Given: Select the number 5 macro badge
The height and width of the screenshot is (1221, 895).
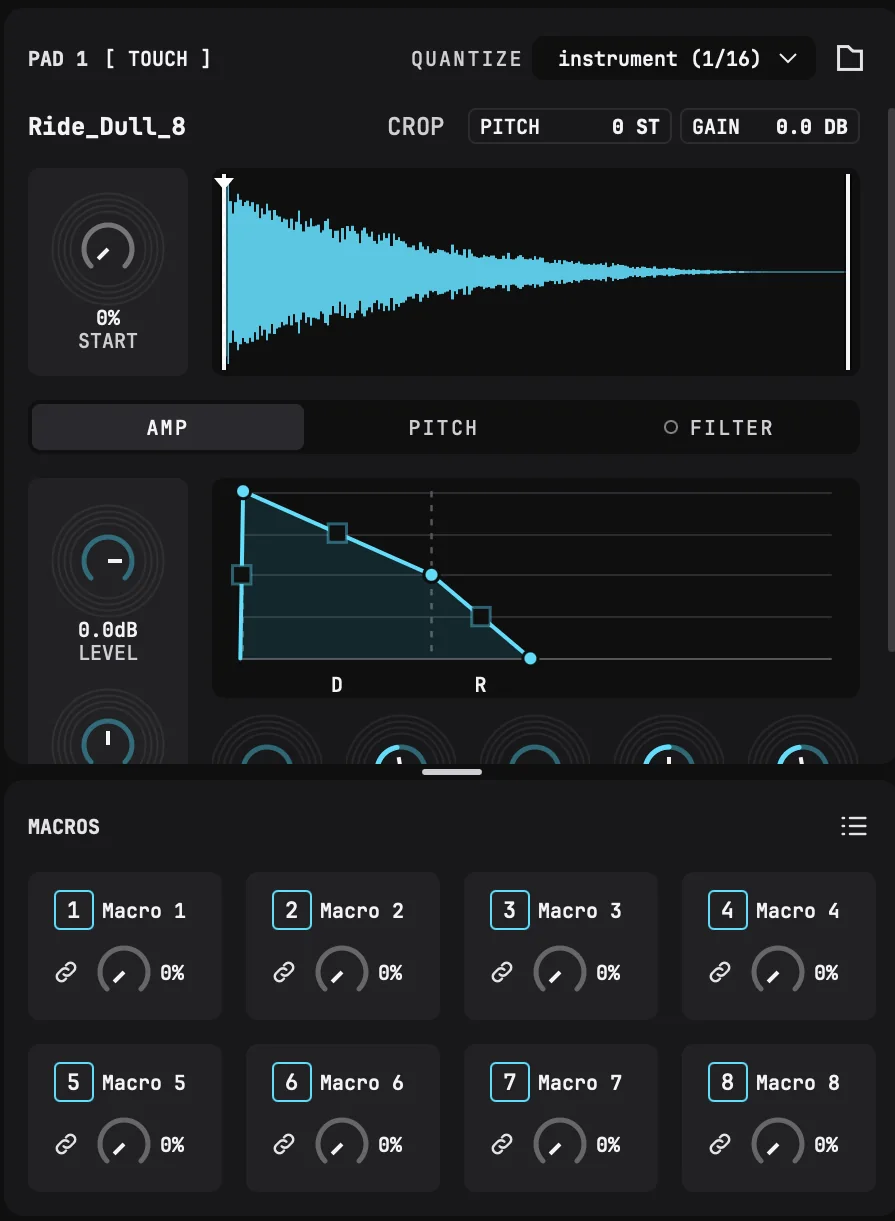Looking at the screenshot, I should [73, 1082].
